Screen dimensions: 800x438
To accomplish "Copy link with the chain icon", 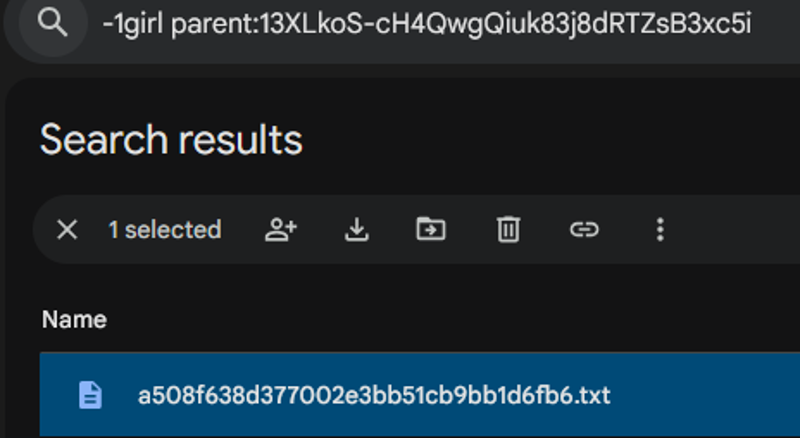I will pos(584,229).
